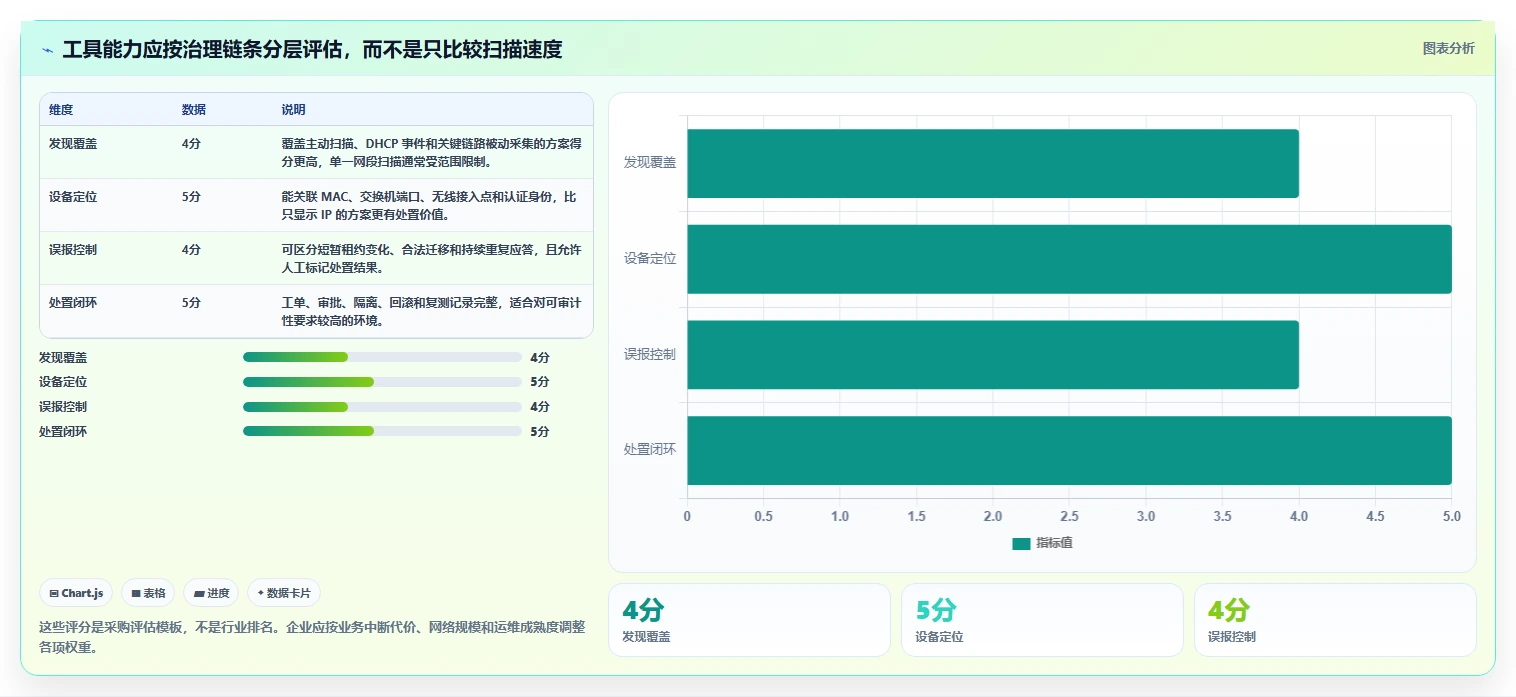Click footer note starting 这些评分是采购评估模板
The height and width of the screenshot is (697, 1516).
(x=312, y=637)
